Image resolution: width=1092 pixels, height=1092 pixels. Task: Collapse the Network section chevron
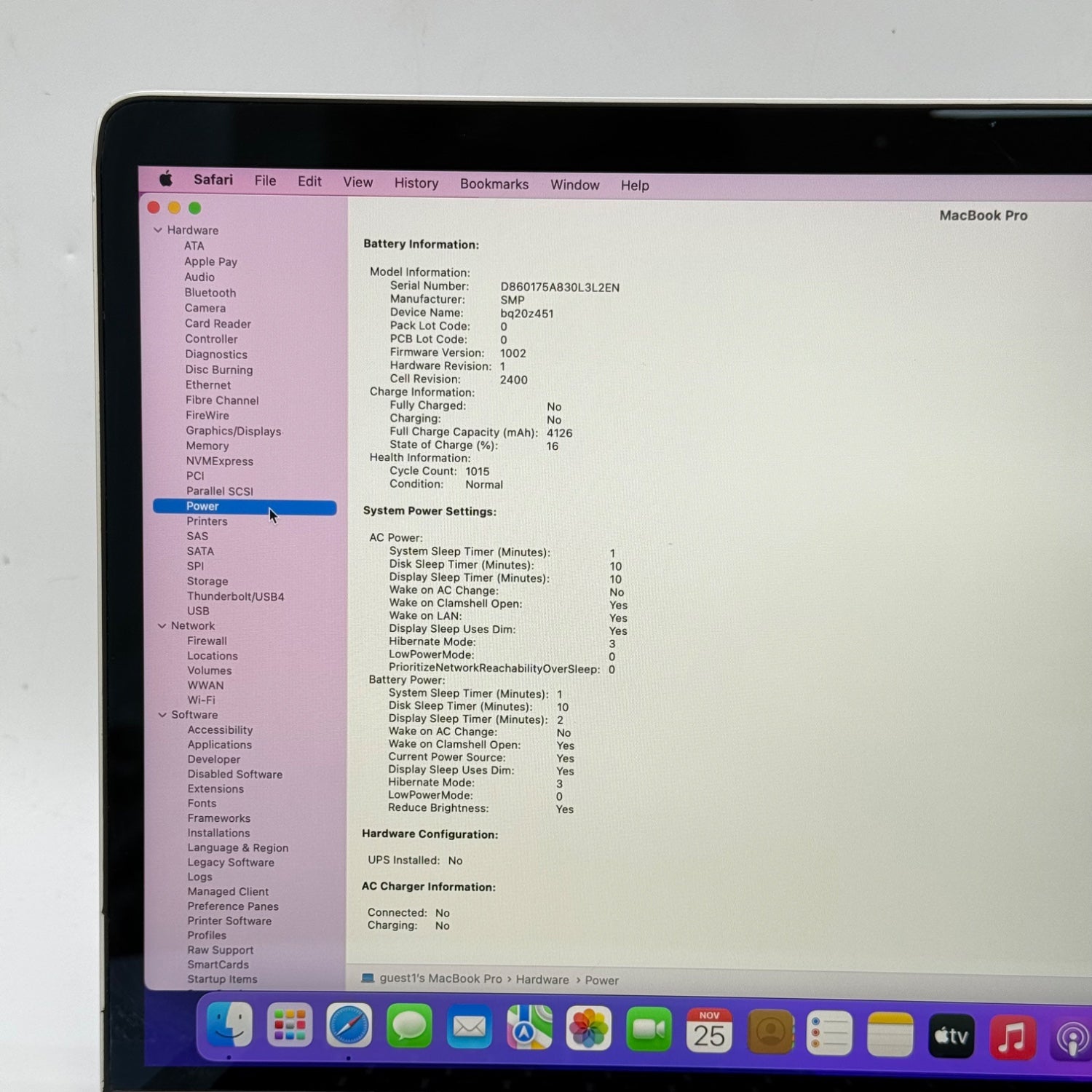pyautogui.click(x=162, y=626)
